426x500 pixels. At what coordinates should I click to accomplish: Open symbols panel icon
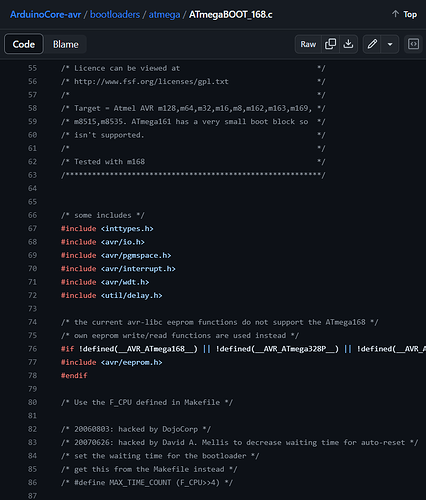click(413, 44)
